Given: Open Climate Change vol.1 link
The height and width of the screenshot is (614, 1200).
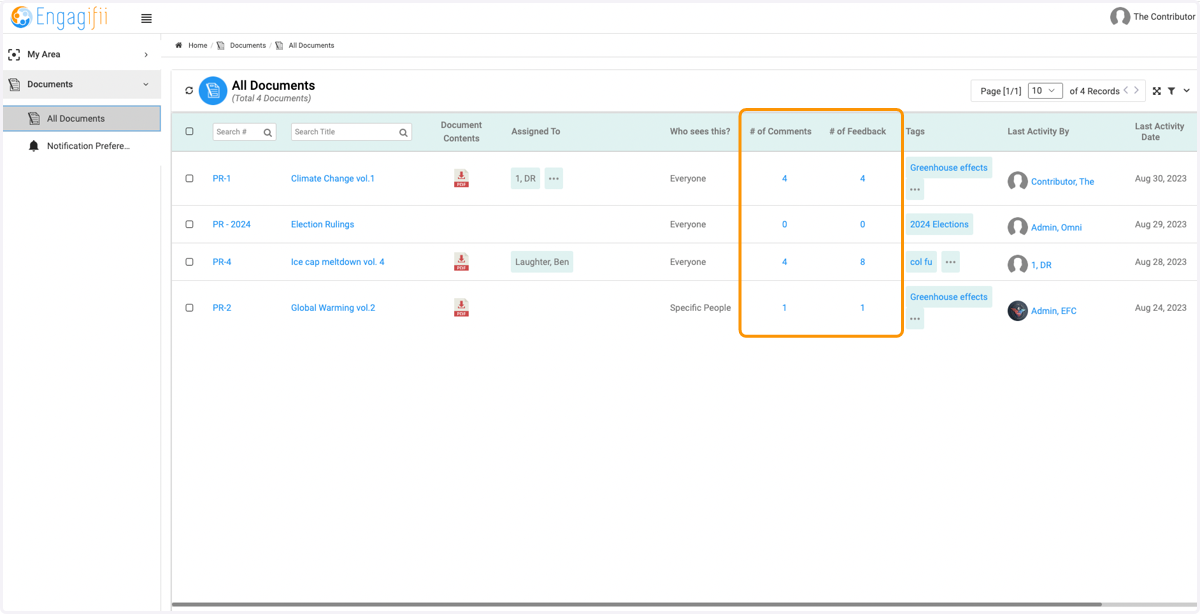Looking at the screenshot, I should pos(333,178).
